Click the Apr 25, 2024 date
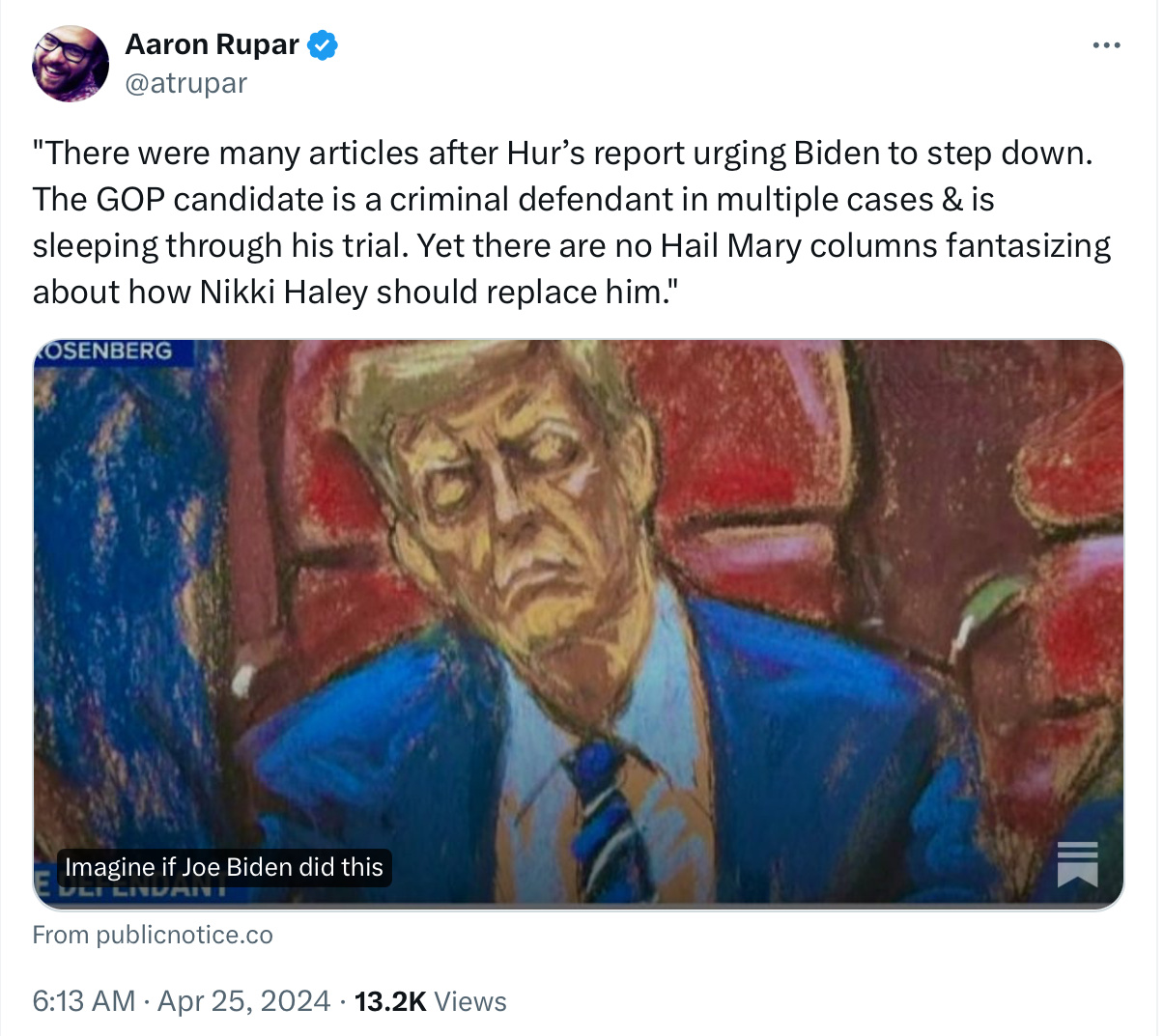Viewport: 1164px width, 1036px height. point(243,1001)
